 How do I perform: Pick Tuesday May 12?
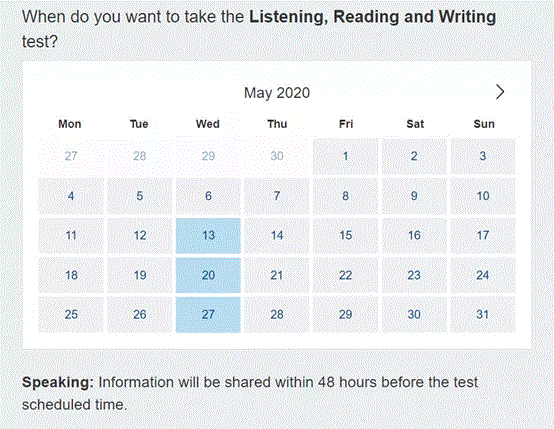140,235
